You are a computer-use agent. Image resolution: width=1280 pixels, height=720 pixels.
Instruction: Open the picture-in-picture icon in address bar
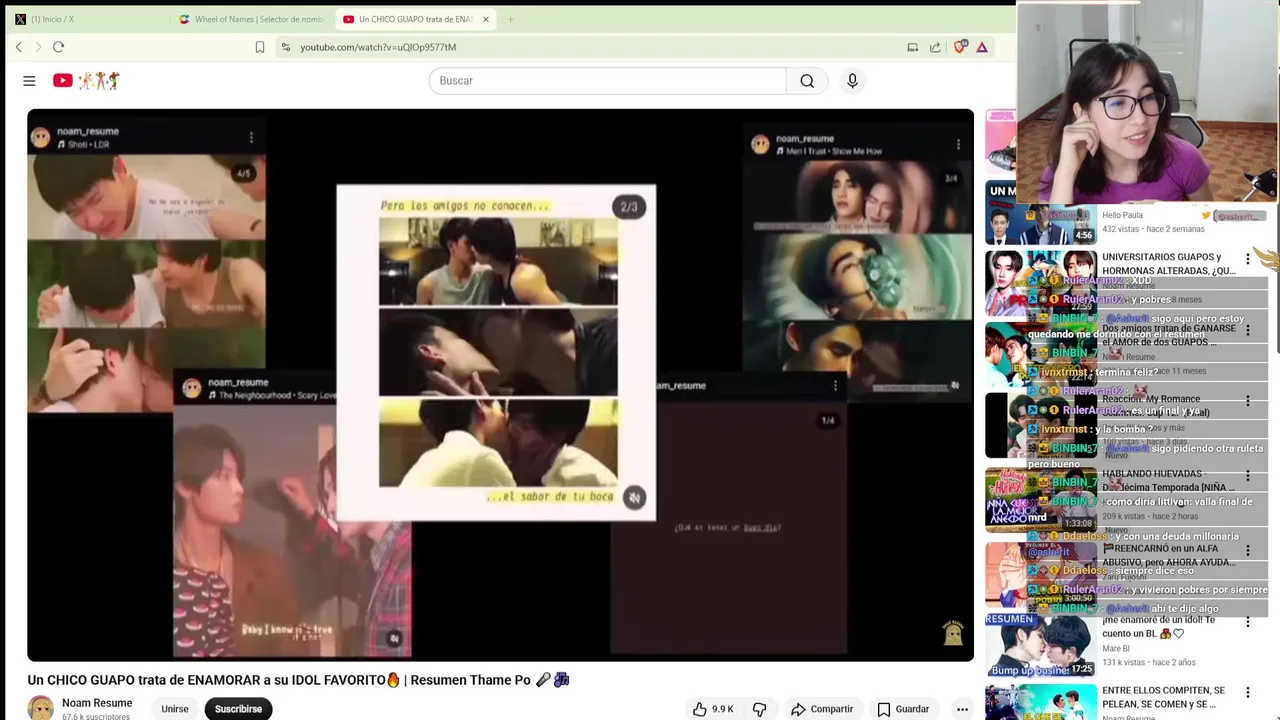pos(912,47)
